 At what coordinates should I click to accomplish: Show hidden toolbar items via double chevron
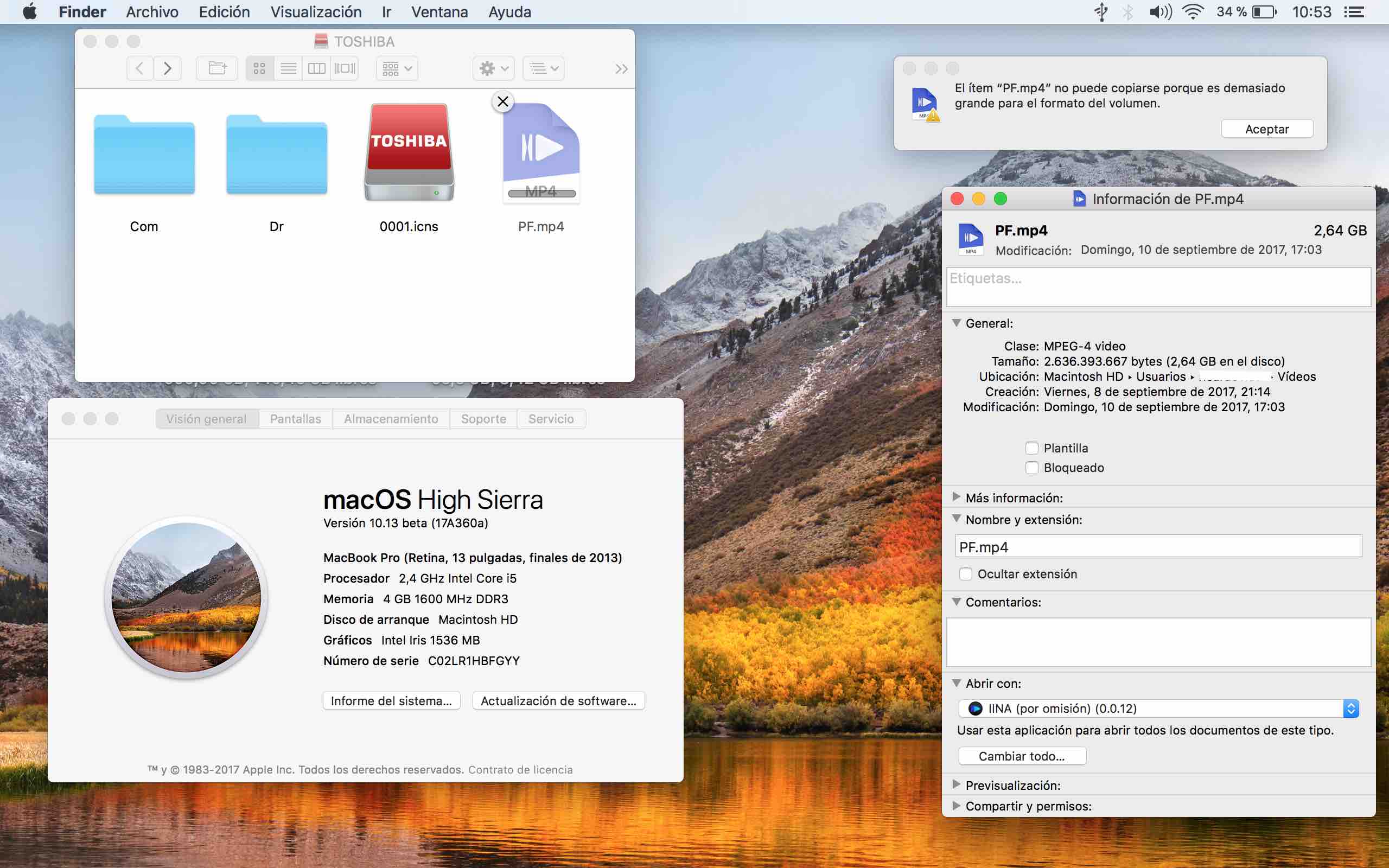621,69
